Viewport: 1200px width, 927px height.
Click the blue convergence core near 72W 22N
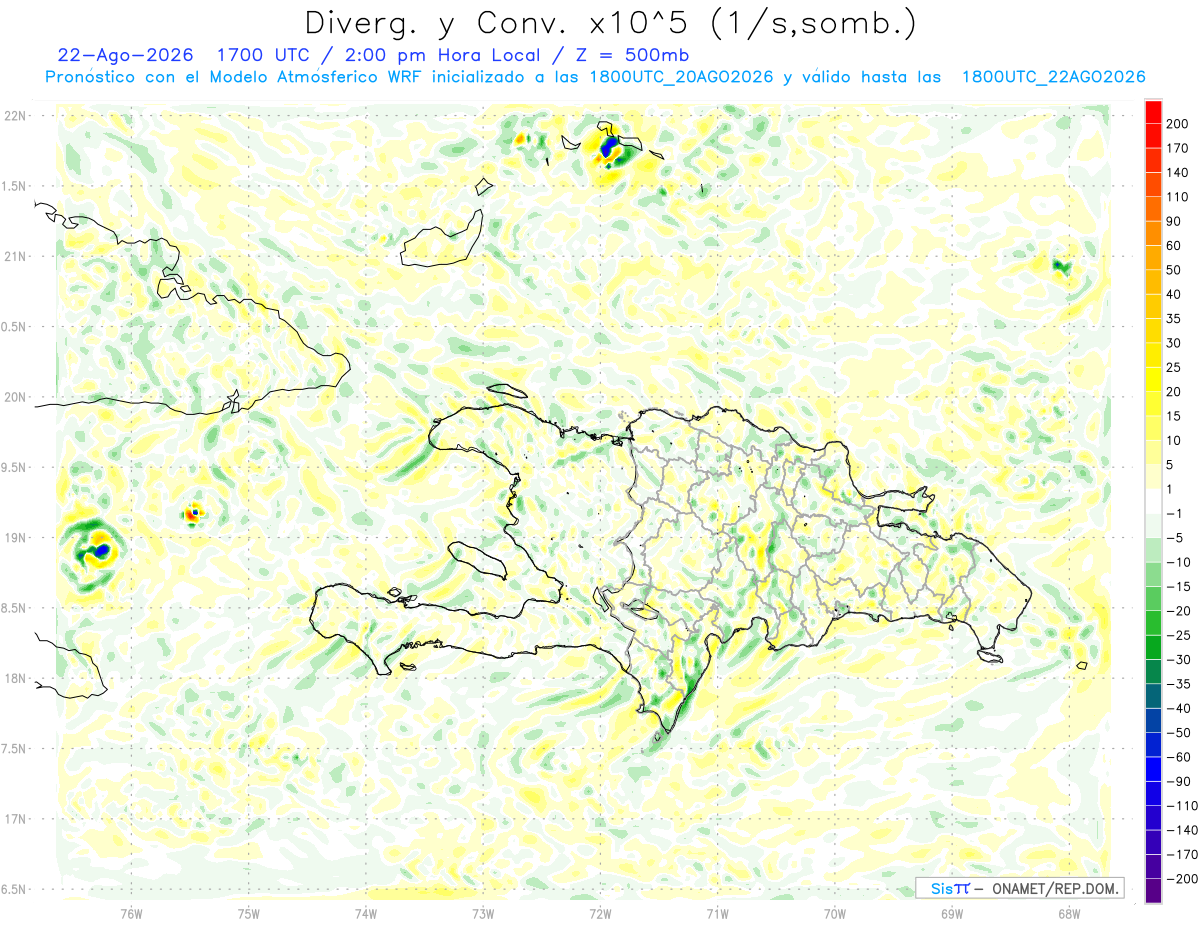point(608,148)
